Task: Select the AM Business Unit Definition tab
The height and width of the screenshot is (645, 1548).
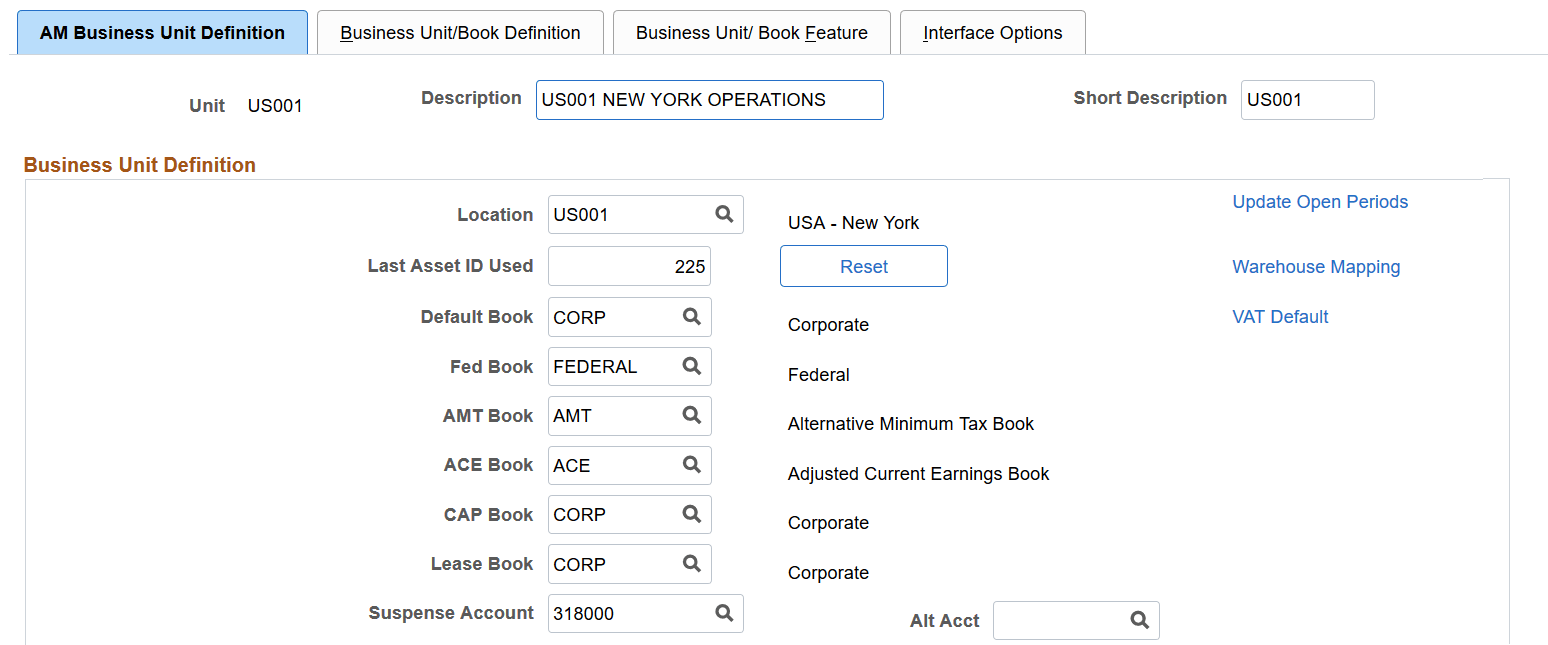Action: [x=161, y=32]
